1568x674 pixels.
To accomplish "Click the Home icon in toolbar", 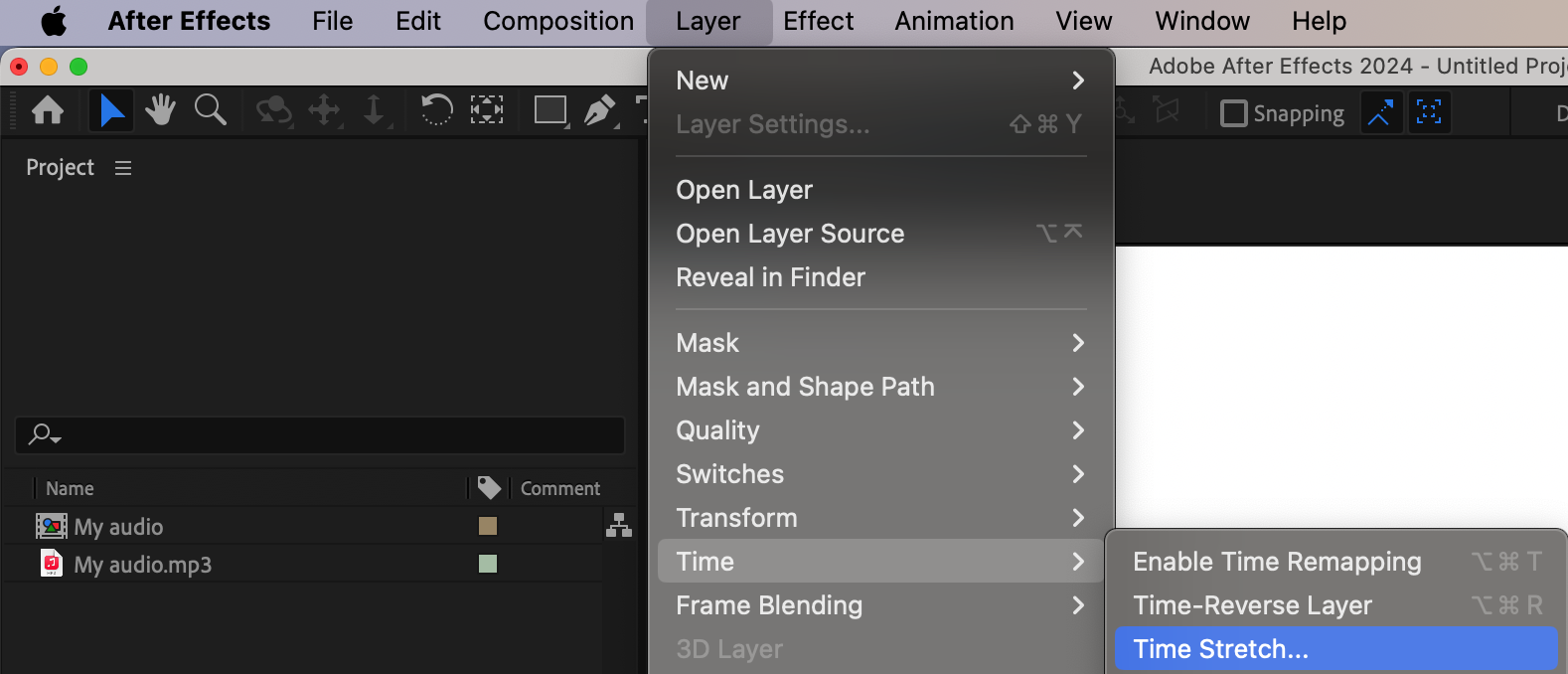I will click(x=48, y=110).
